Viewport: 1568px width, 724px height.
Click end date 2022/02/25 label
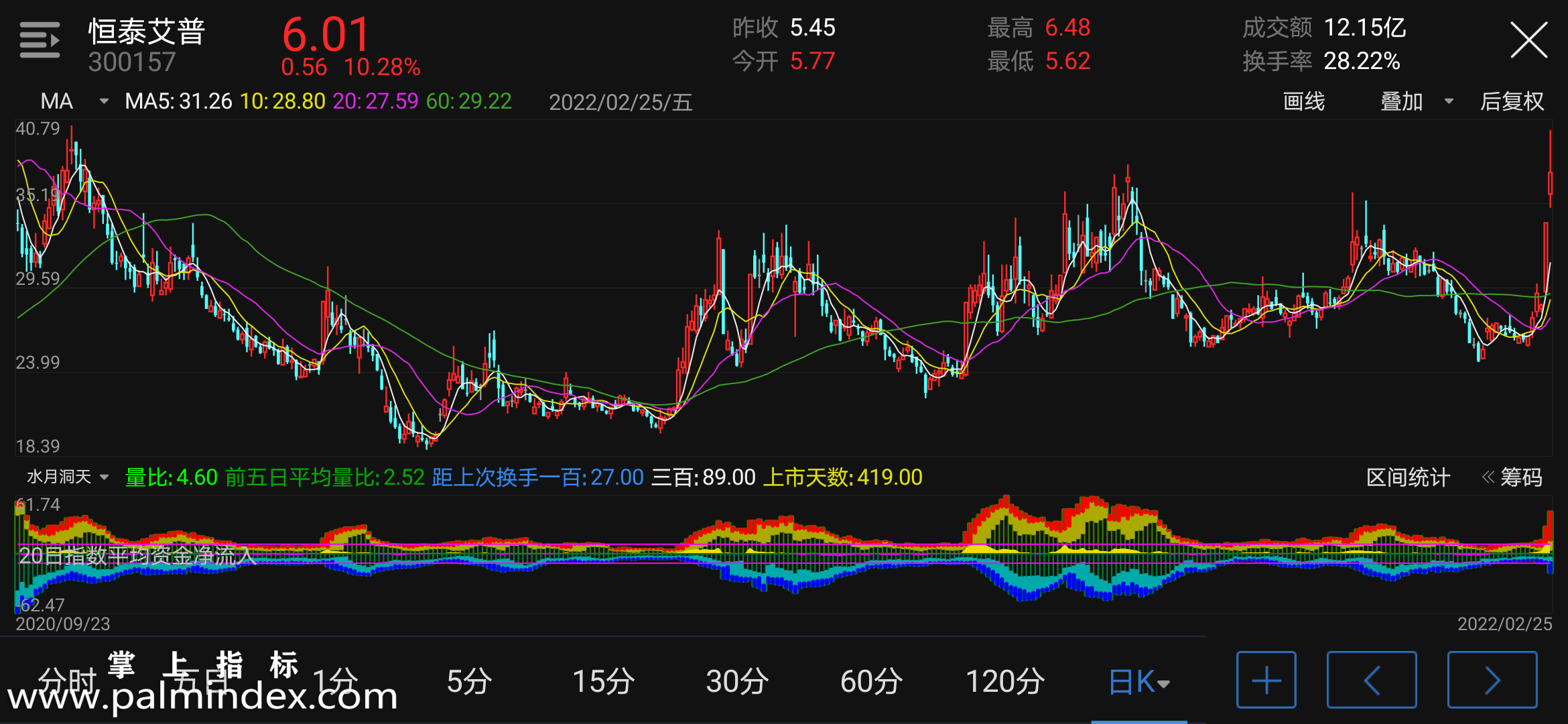coord(1504,624)
